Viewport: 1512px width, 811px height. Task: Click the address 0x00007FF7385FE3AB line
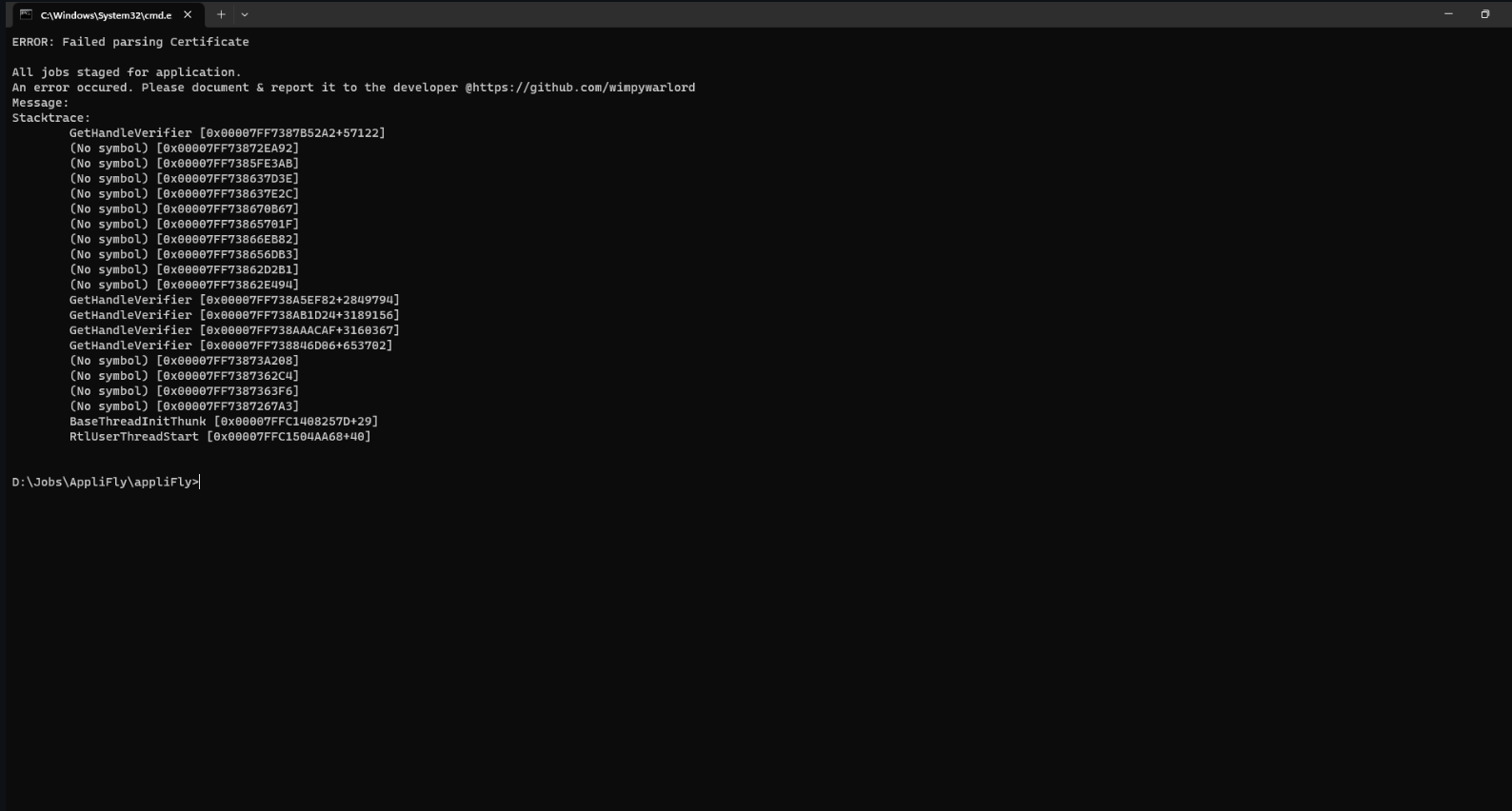click(x=184, y=164)
